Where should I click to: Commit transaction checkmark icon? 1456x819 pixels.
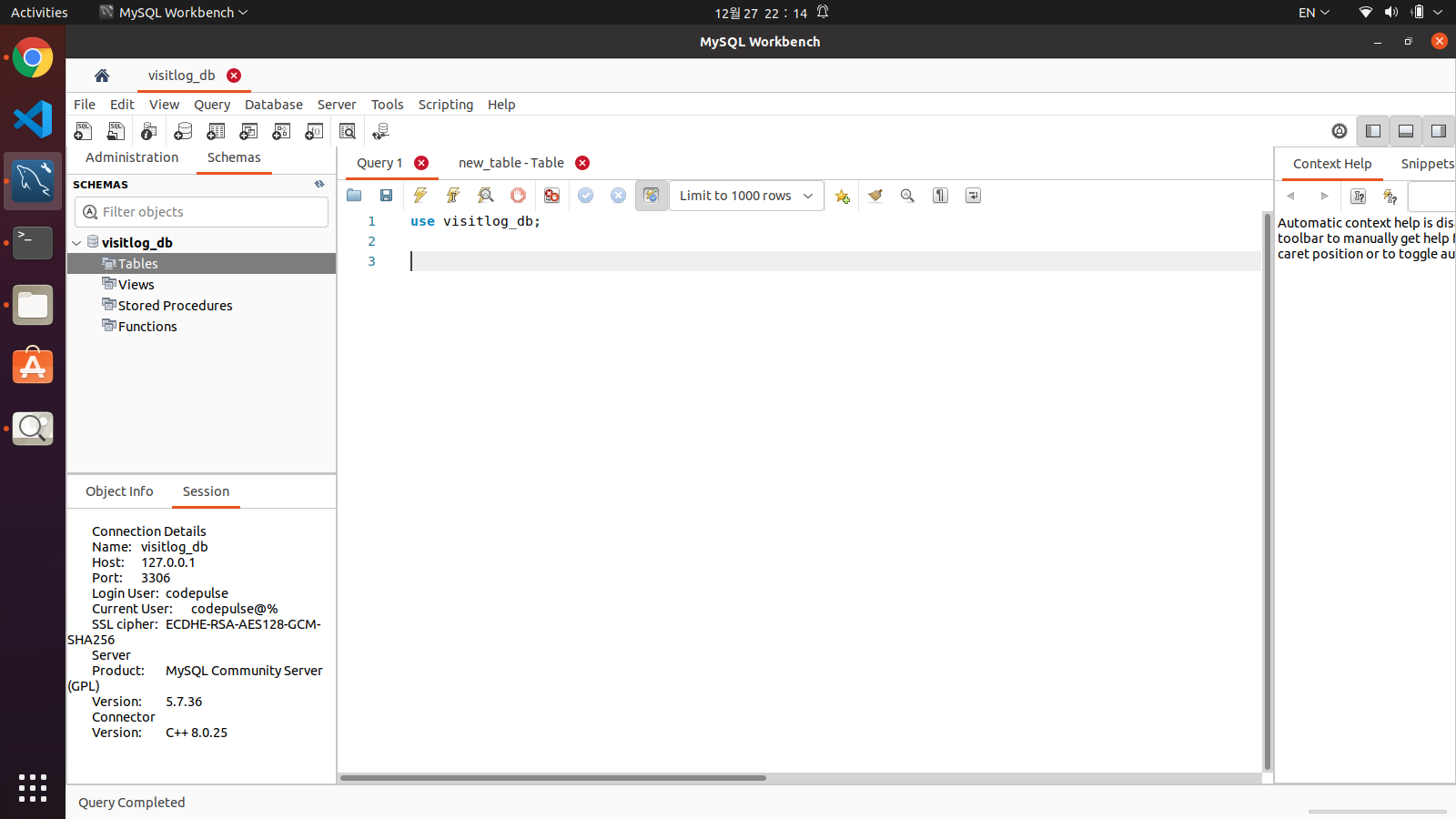(x=586, y=196)
